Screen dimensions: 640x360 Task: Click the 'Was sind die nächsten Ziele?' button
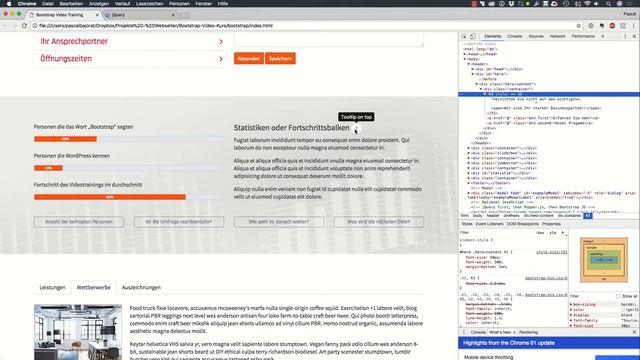[379, 222]
